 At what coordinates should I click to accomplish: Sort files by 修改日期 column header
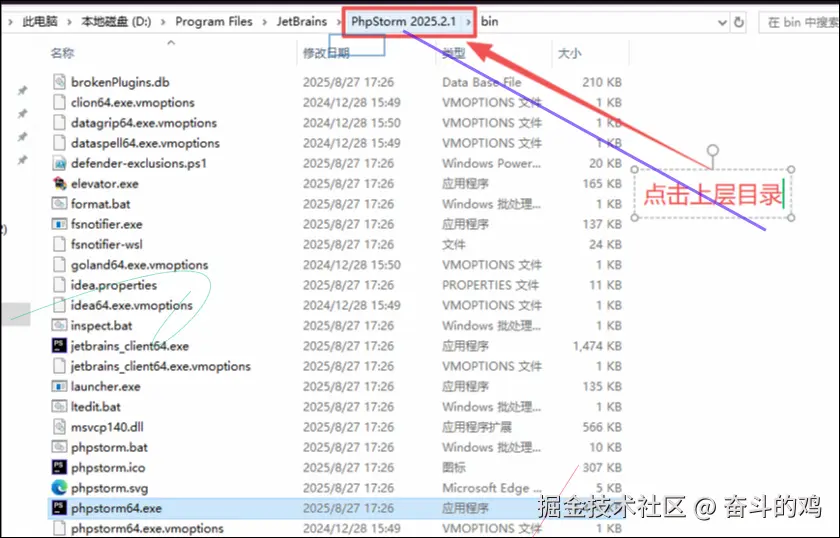pos(326,53)
